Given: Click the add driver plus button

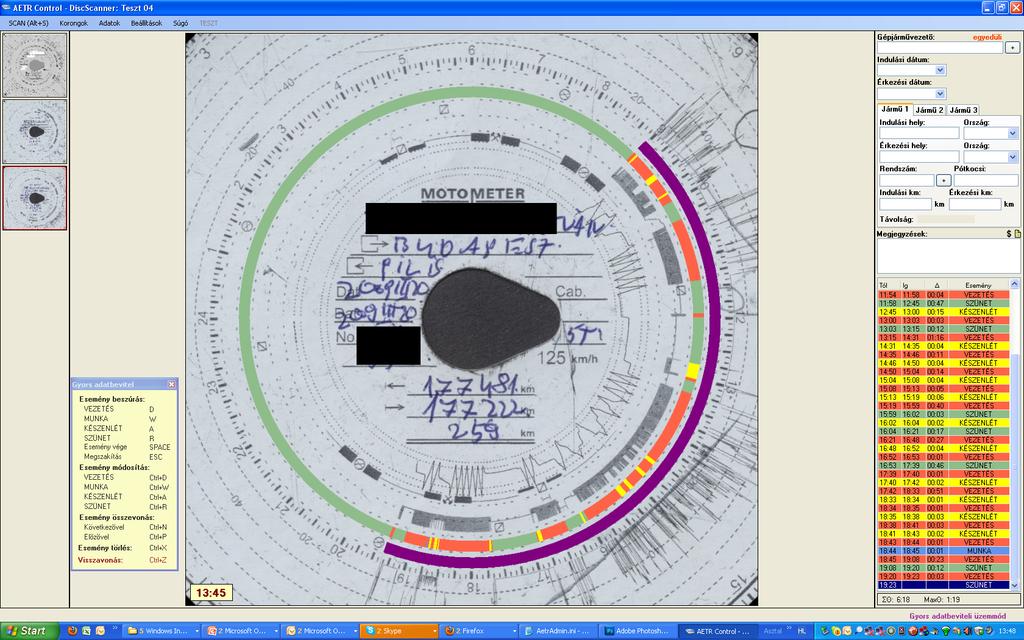Looking at the screenshot, I should click(x=1012, y=48).
